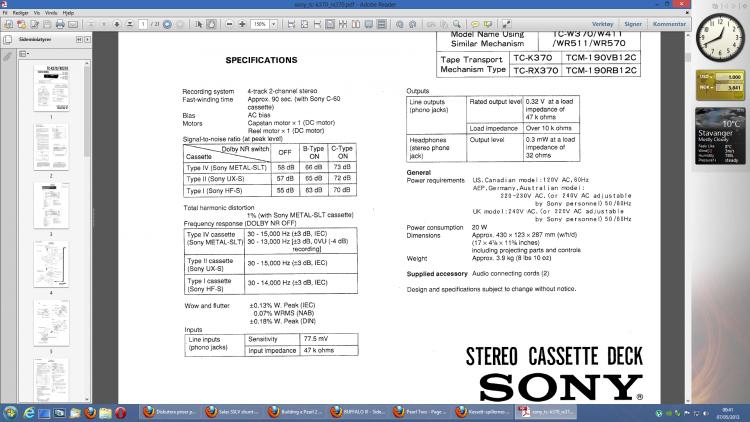Open the zoom percentage dropdown

click(274, 24)
